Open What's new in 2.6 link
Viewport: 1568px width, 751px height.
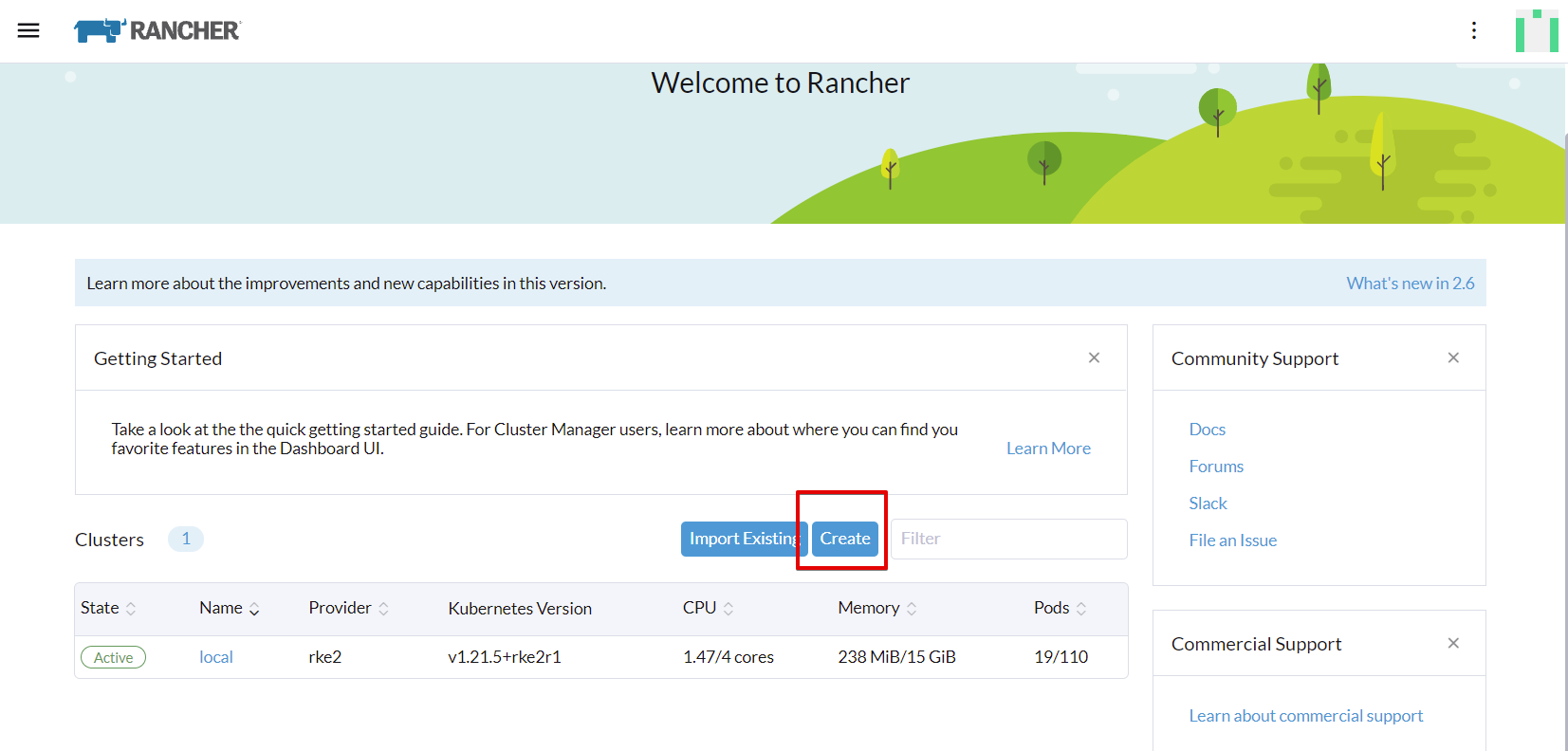coord(1411,283)
